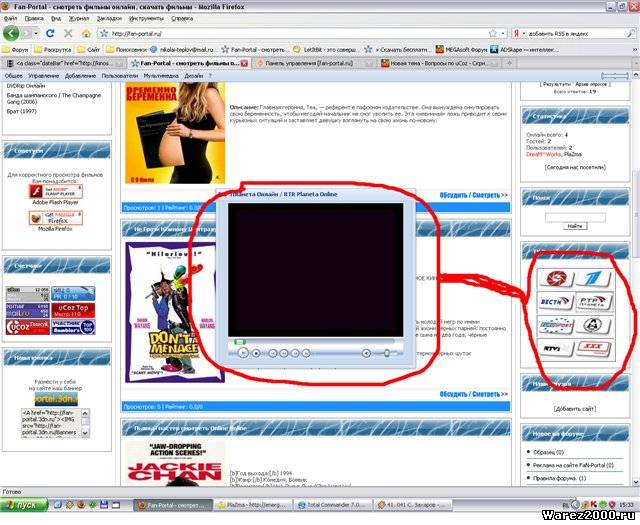The width and height of the screenshot is (640, 525).
Task: Expand the Дизайн admin bar menu
Action: click(x=194, y=76)
